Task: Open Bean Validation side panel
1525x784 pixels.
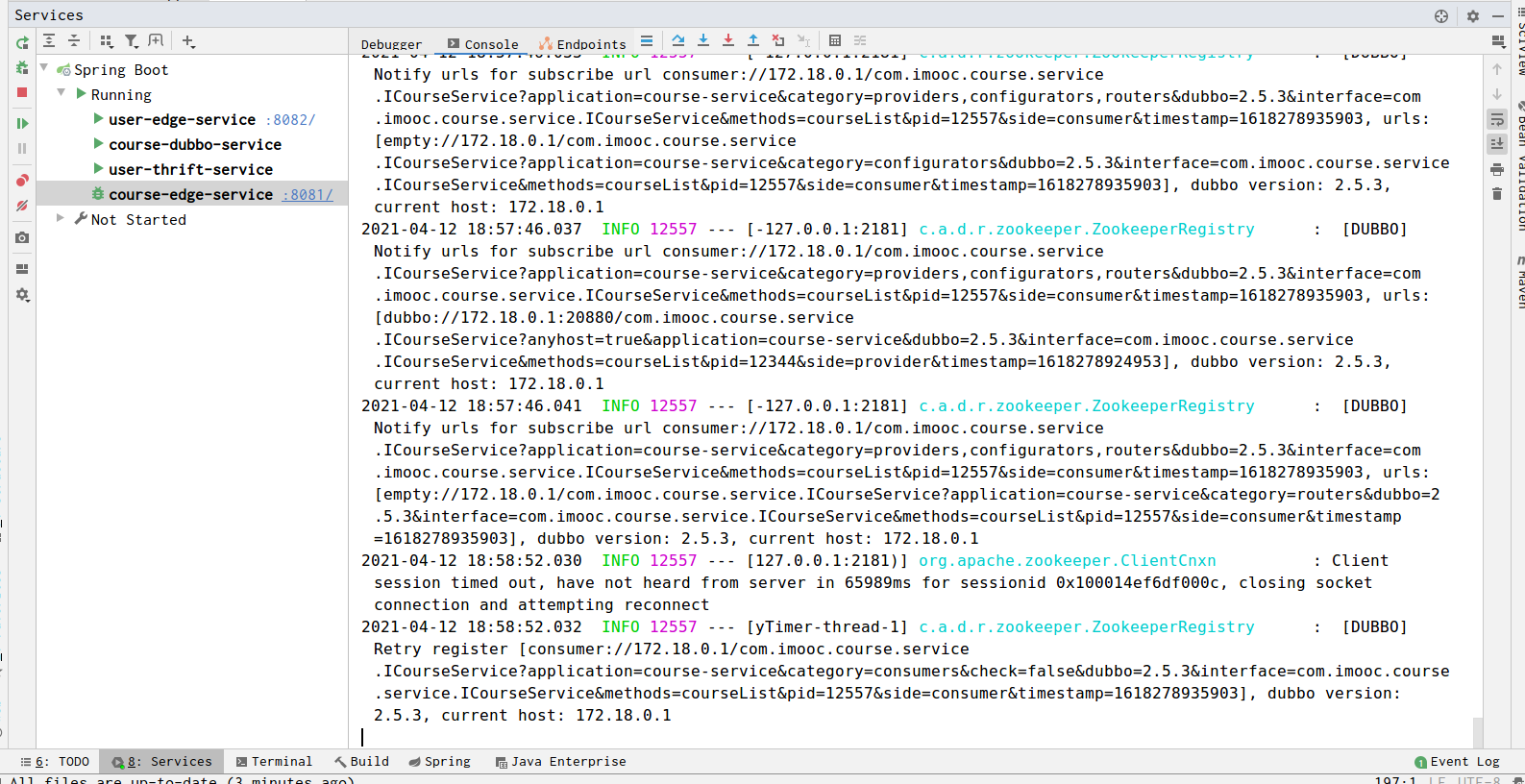Action: [1520, 165]
